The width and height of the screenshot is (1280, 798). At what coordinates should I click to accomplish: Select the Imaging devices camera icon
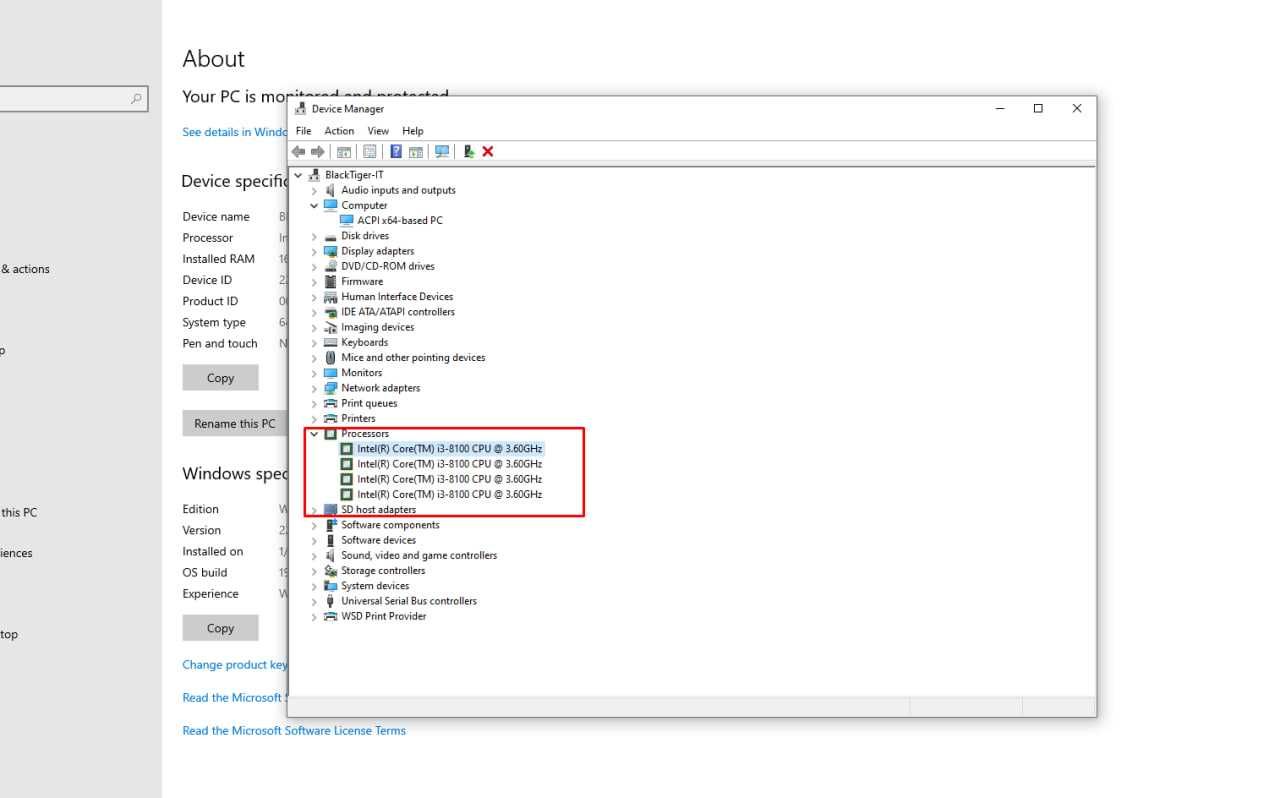tap(331, 327)
